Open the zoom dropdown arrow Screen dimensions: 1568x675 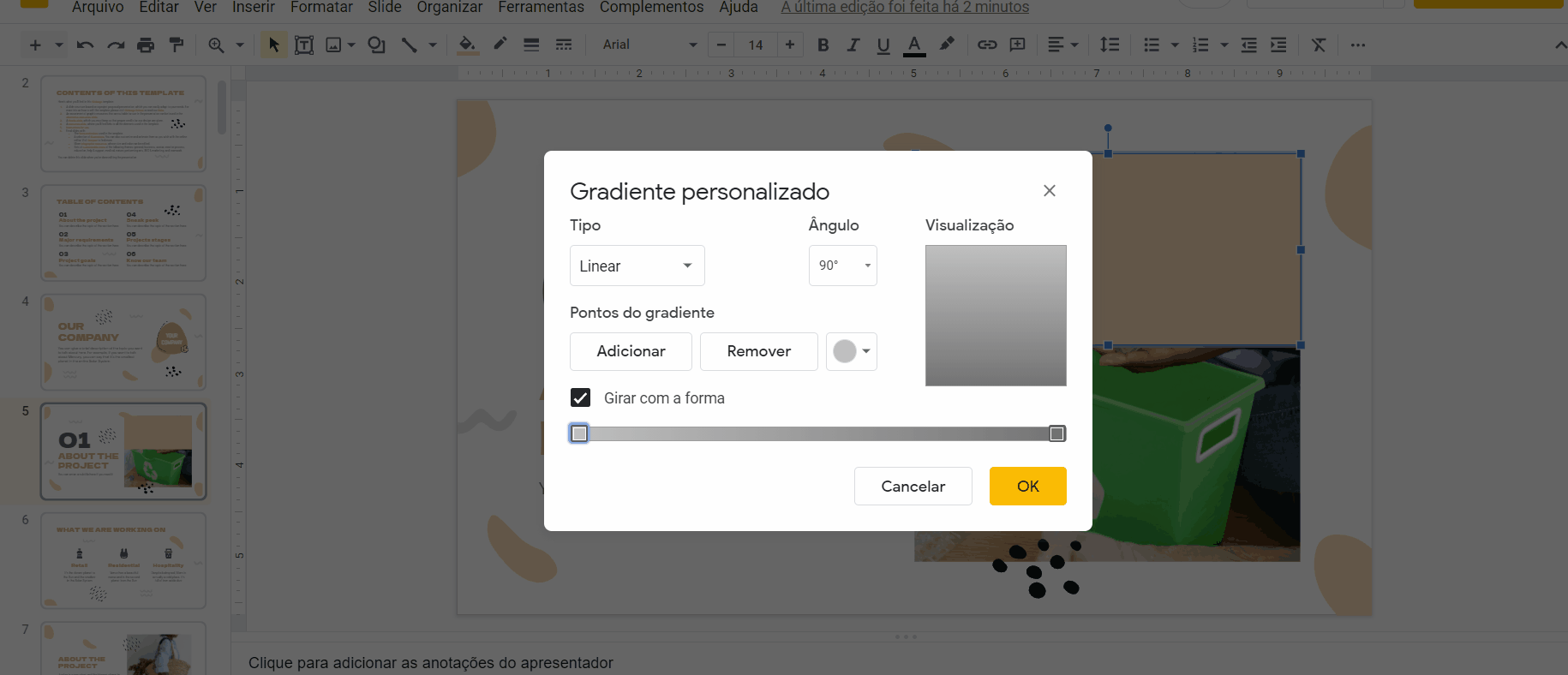240,45
